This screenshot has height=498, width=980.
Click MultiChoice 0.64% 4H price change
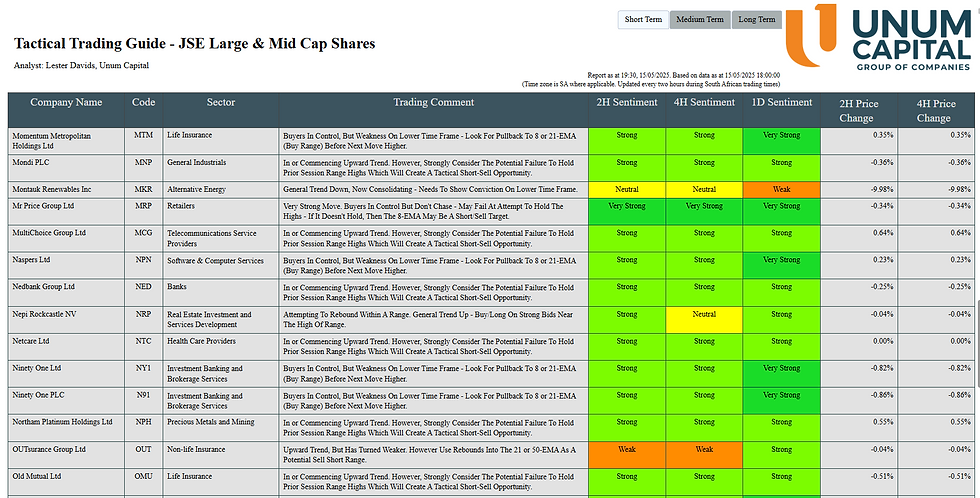[x=960, y=233]
